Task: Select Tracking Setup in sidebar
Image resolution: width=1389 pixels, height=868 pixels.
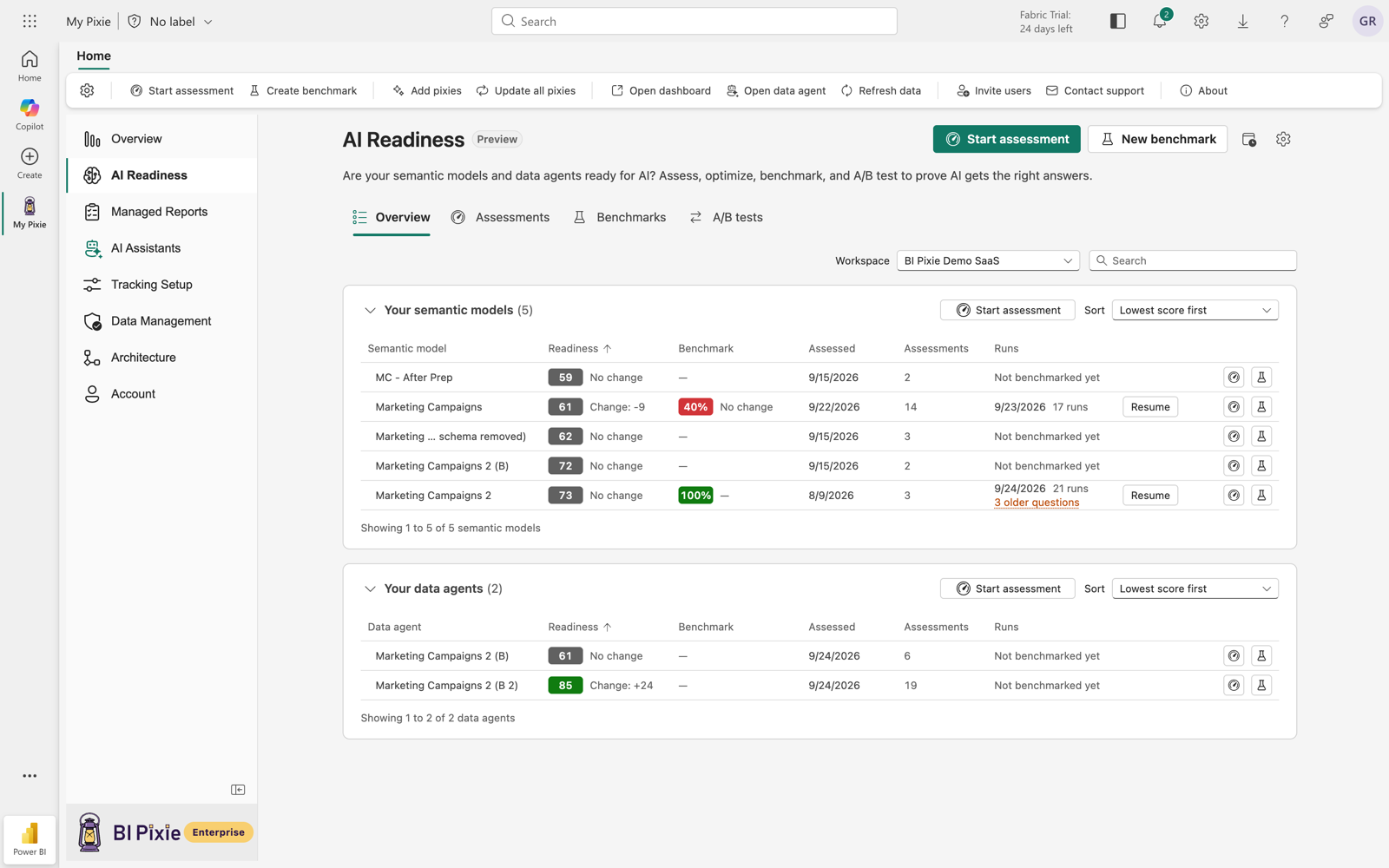Action: [161, 285]
